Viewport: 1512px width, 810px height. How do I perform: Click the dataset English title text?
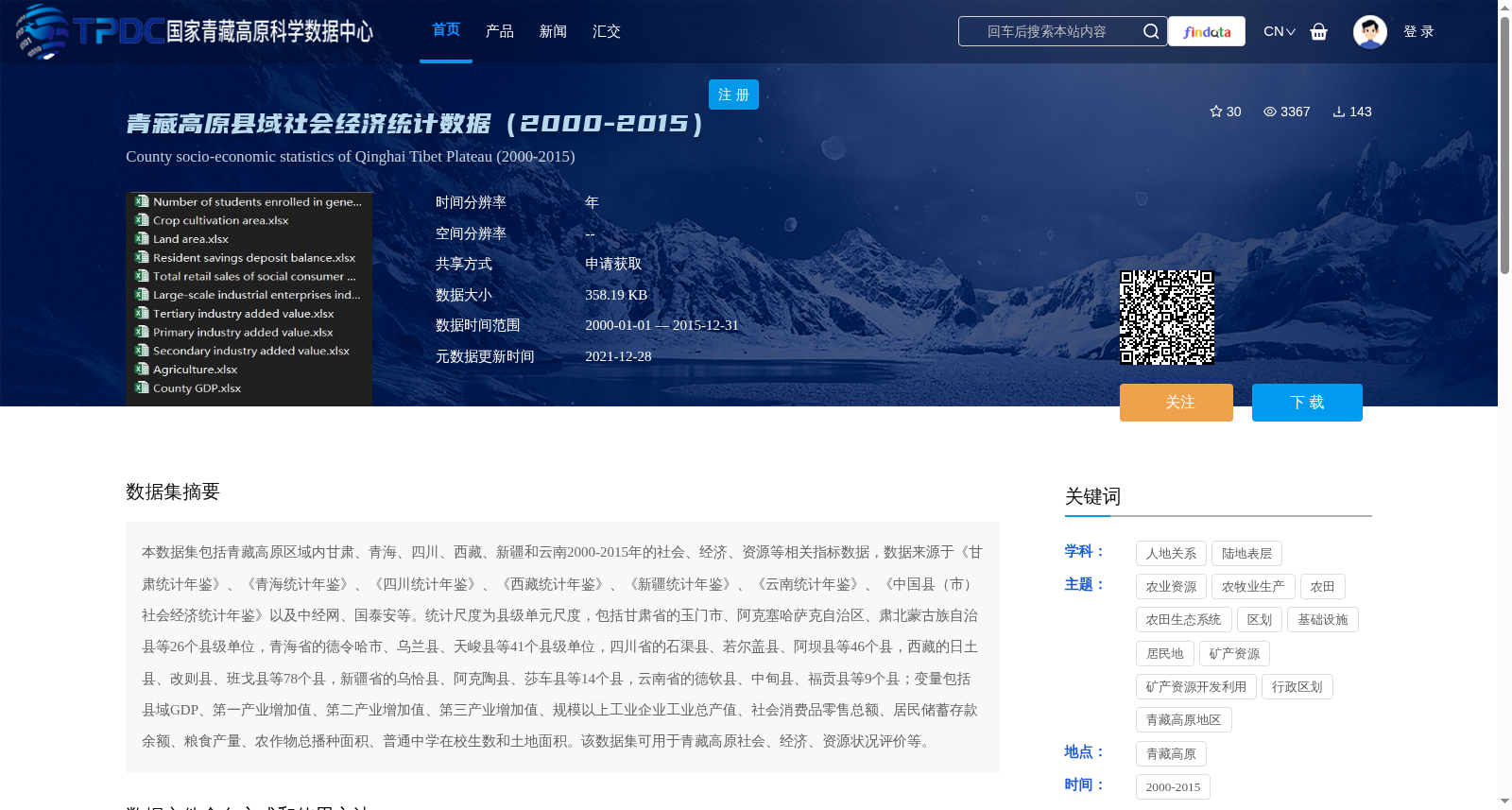click(x=351, y=157)
